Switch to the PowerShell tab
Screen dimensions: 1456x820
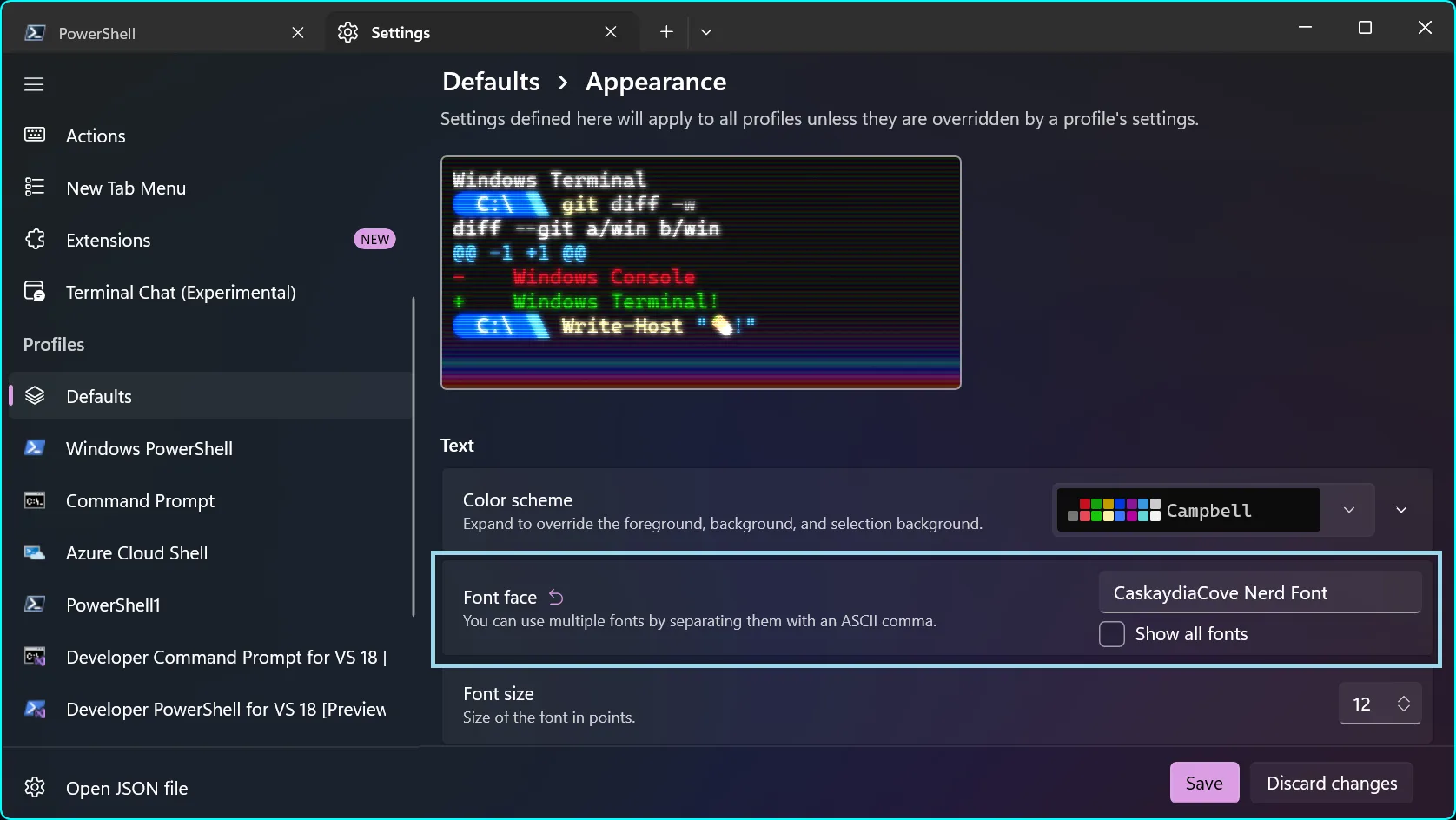coord(96,33)
